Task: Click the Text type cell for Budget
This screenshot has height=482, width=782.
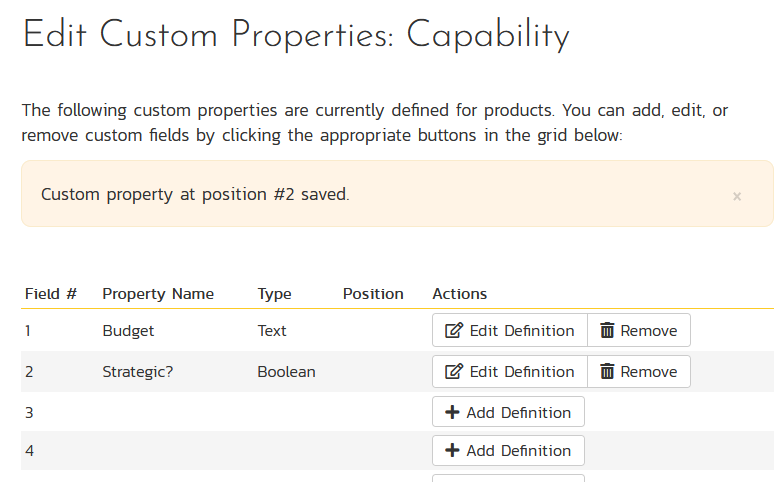Action: [272, 331]
